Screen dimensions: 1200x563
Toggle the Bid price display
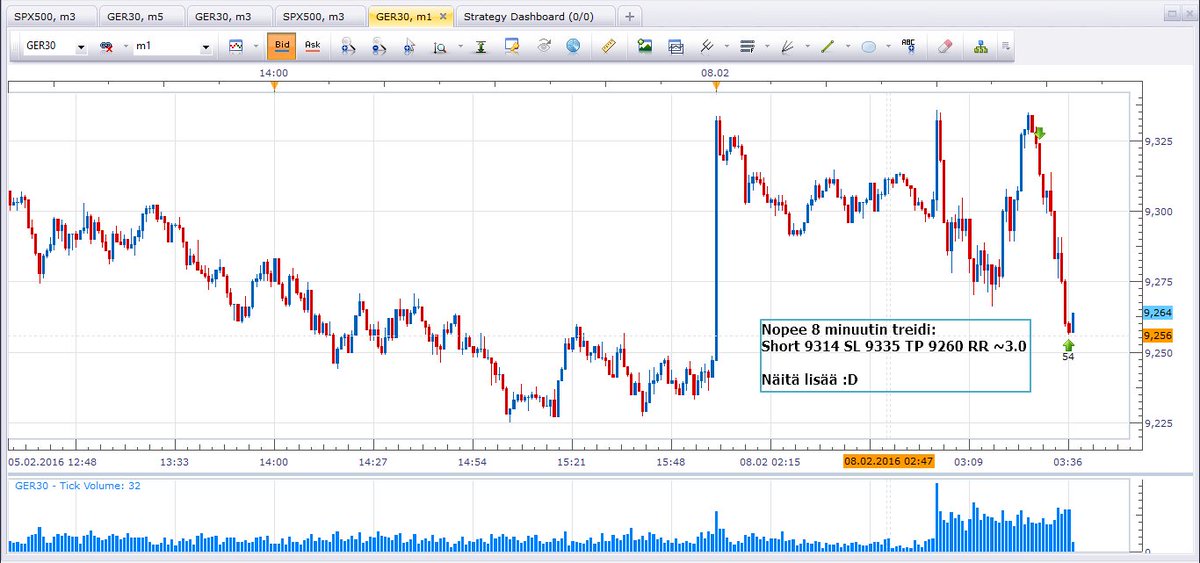pos(283,46)
